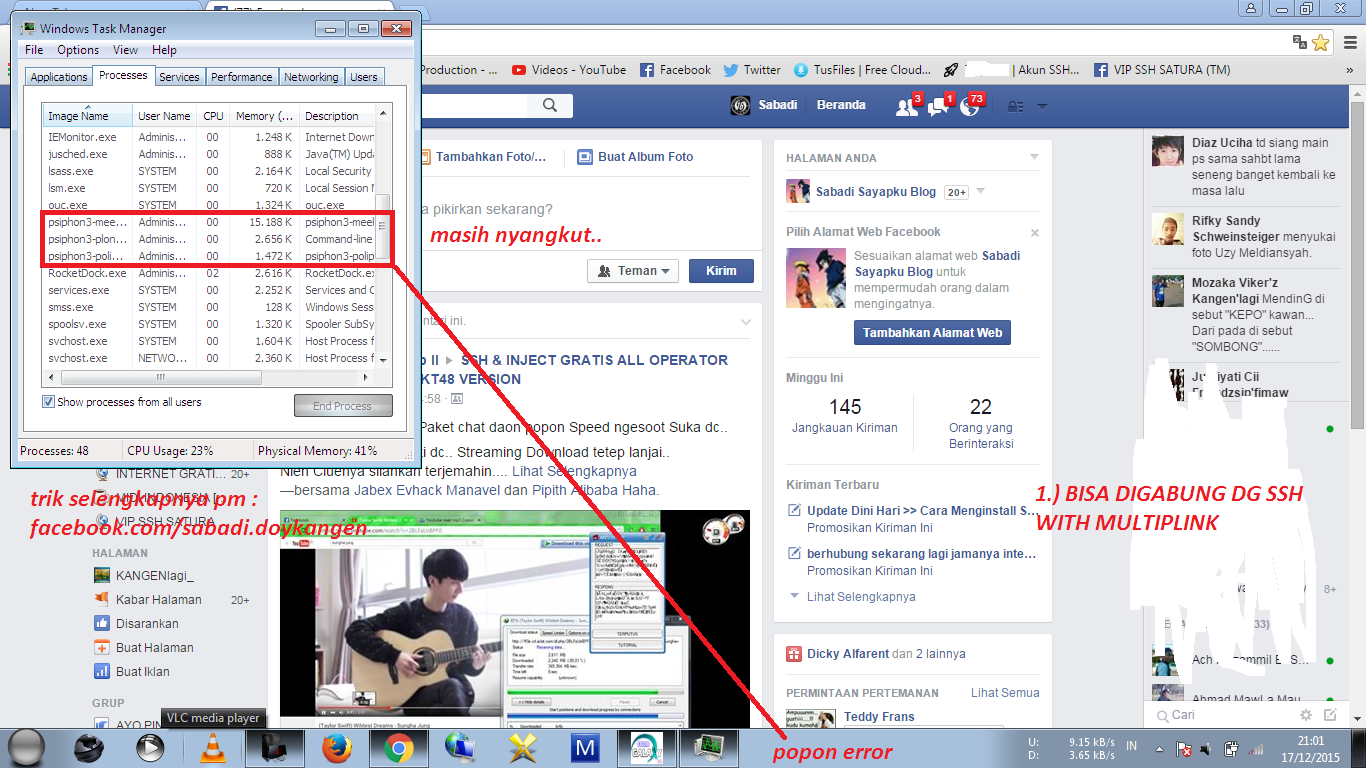Open the yellow X tool taskbar icon
This screenshot has height=768, width=1366.
(x=523, y=748)
